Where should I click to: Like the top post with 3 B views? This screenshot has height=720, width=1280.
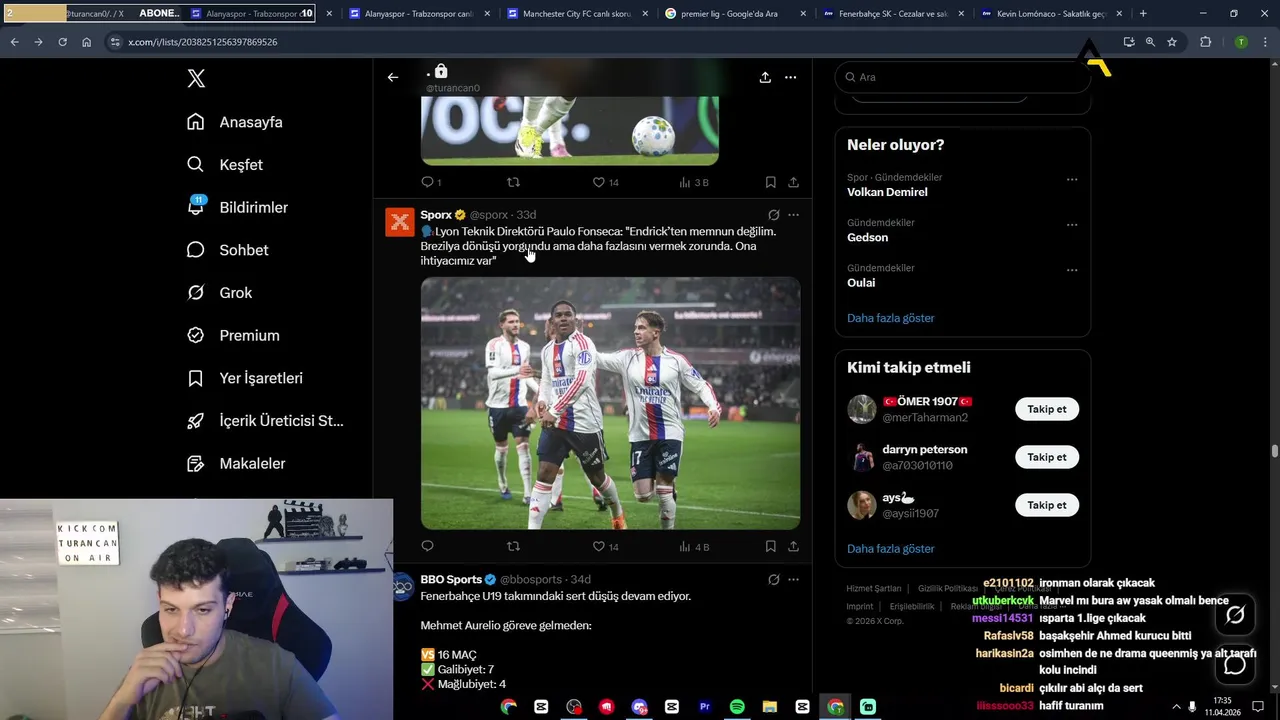pyautogui.click(x=605, y=182)
